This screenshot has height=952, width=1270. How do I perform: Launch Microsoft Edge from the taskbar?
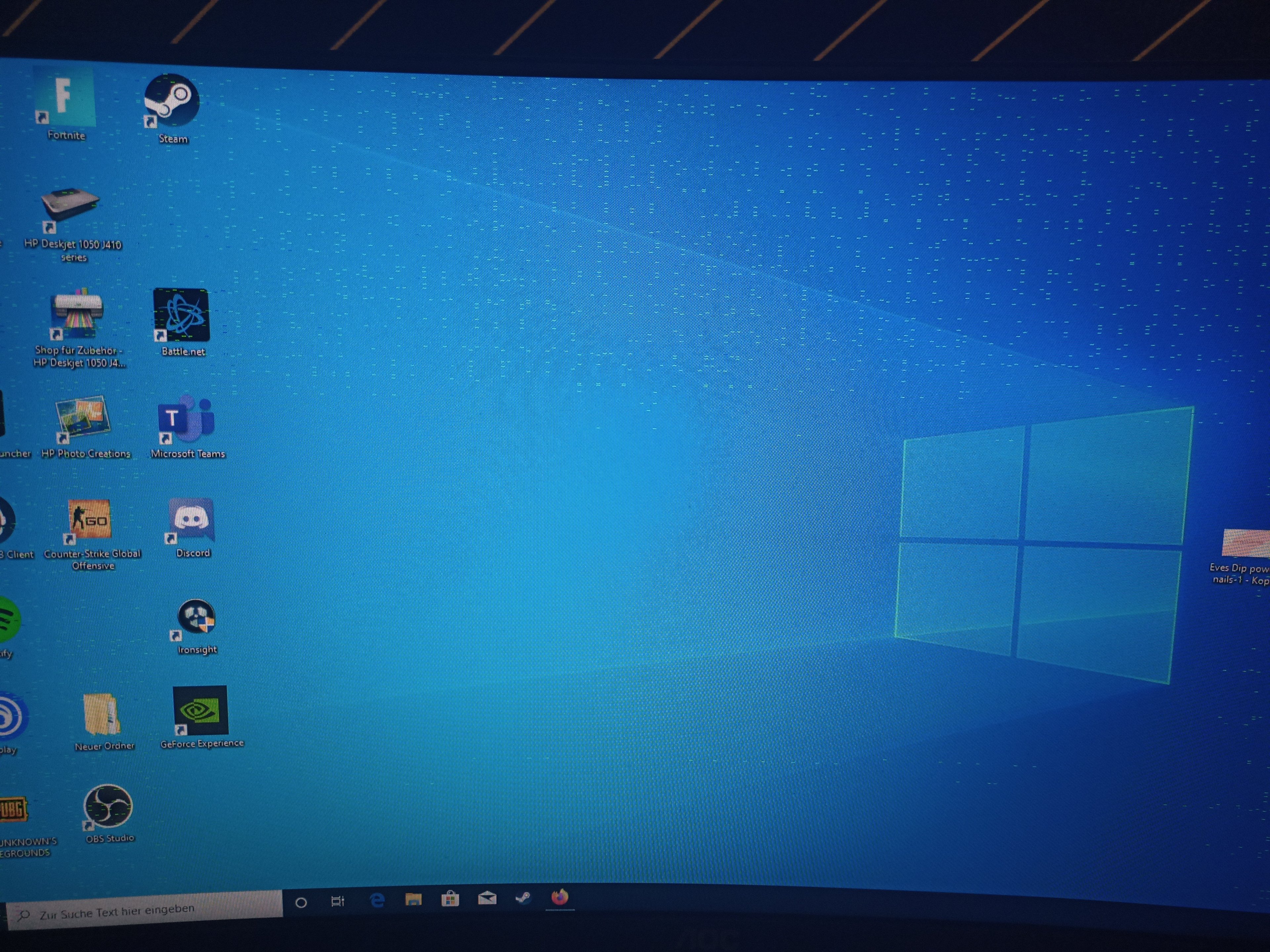coord(377,900)
